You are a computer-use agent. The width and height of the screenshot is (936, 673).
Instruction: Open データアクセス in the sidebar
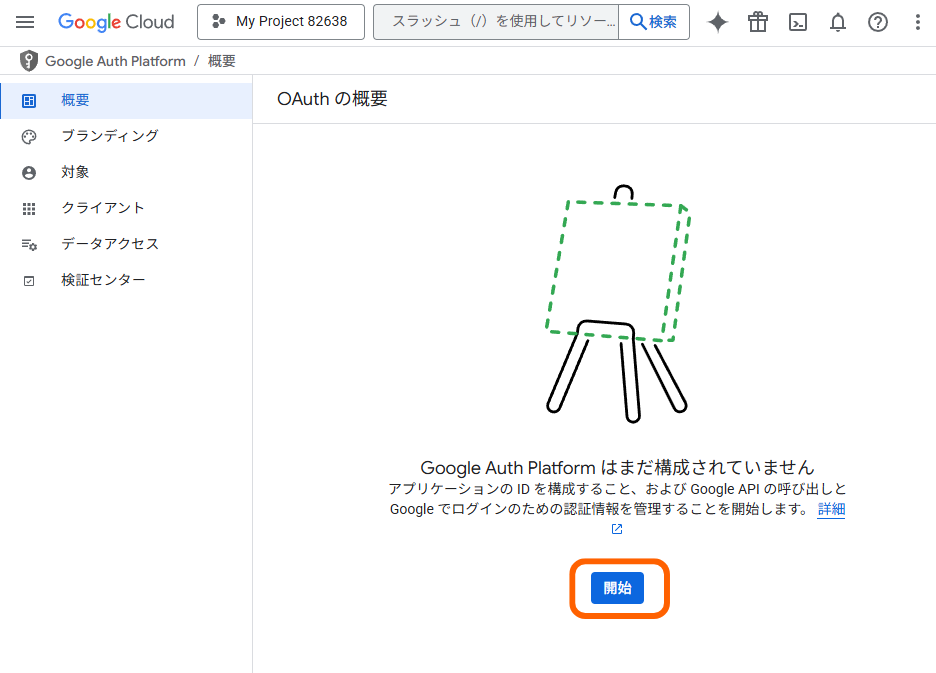click(x=126, y=244)
